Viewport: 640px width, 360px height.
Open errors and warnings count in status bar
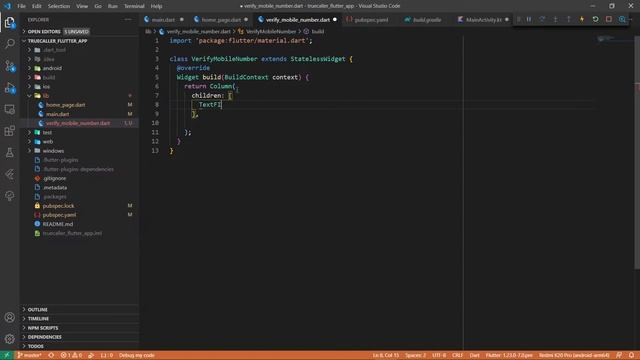pyautogui.click(x=71, y=355)
